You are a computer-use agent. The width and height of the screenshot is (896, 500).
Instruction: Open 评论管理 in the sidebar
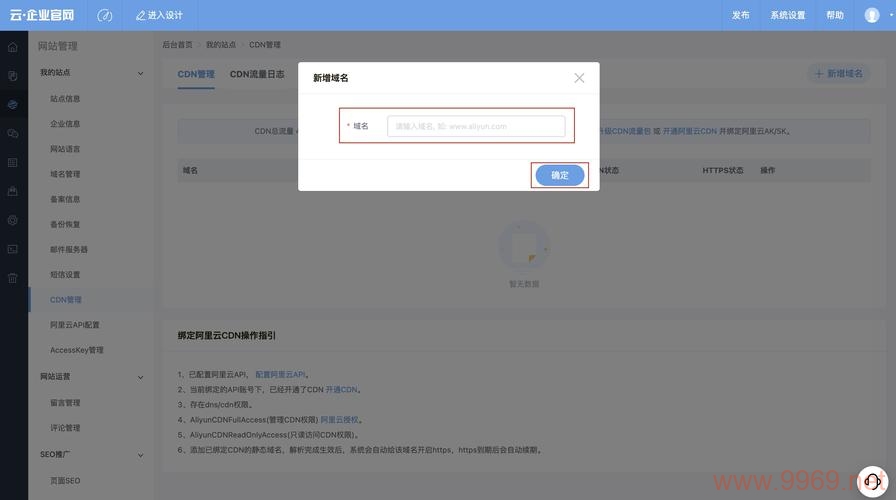(x=65, y=428)
